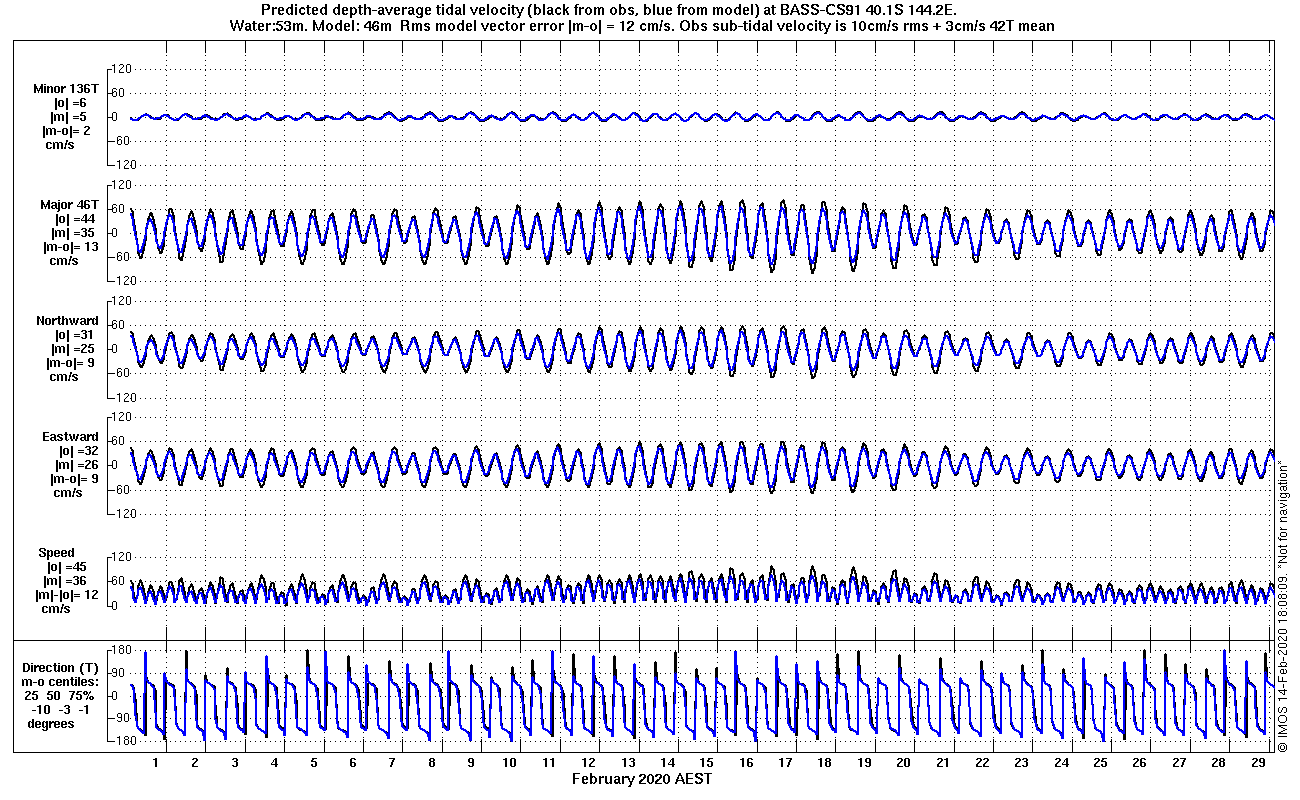Select the 'm-o centiles:' label
This screenshot has width=1300, height=800.
[62, 681]
